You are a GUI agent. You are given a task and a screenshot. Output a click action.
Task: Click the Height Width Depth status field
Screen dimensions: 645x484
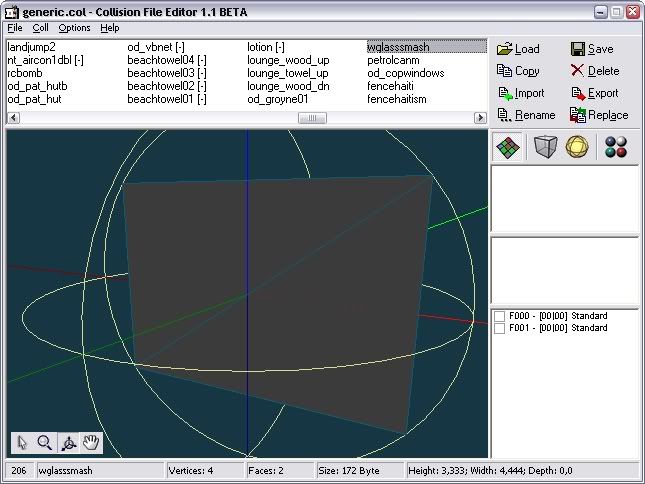[522, 470]
